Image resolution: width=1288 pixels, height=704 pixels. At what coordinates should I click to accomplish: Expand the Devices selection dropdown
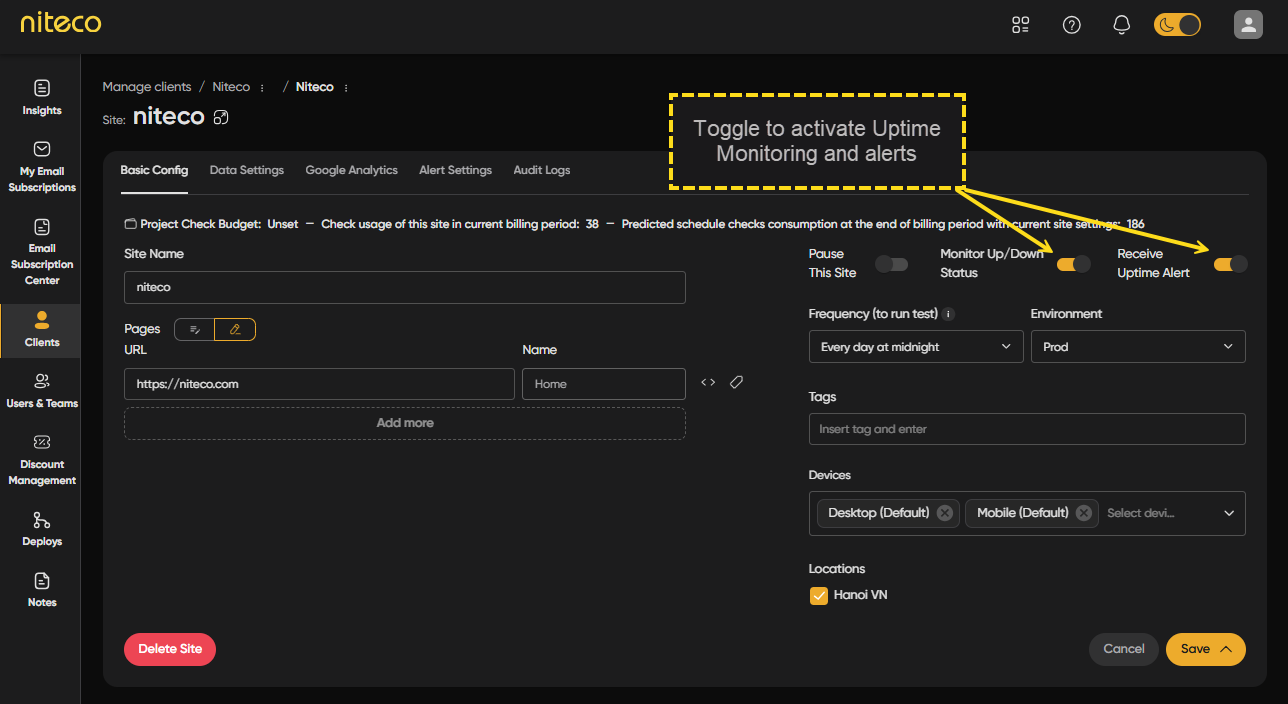pyautogui.click(x=1229, y=513)
